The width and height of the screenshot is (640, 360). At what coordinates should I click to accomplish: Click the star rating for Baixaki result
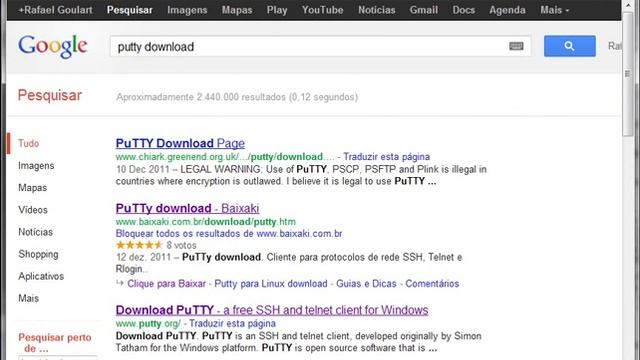pyautogui.click(x=139, y=245)
